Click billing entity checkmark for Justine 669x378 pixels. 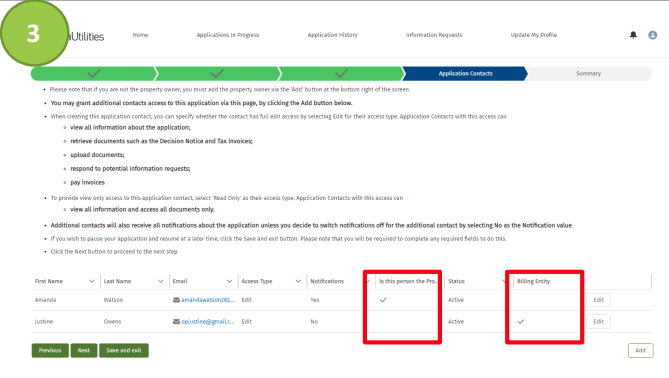pyautogui.click(x=521, y=322)
